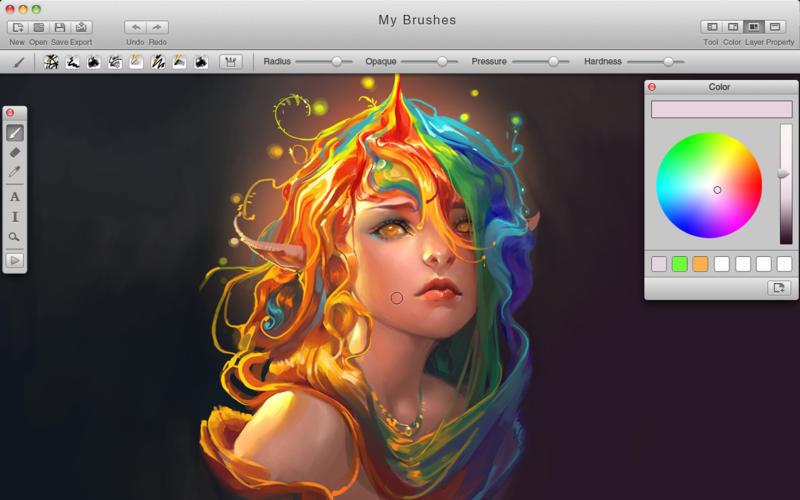Select the green color swatch
The width and height of the screenshot is (800, 500).
(x=679, y=264)
